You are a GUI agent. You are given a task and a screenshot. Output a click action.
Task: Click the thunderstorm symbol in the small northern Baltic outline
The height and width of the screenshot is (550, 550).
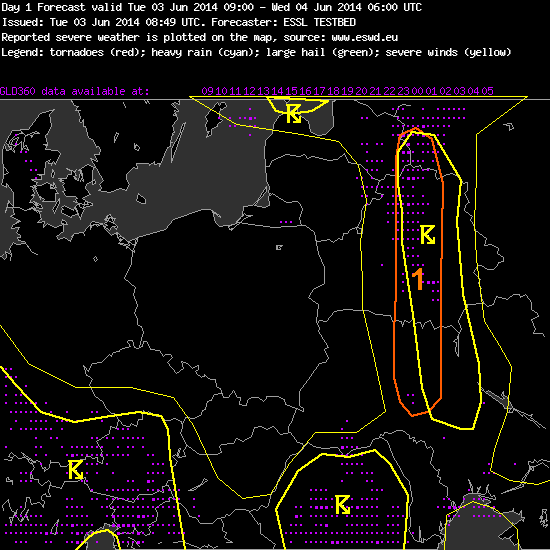point(294,113)
